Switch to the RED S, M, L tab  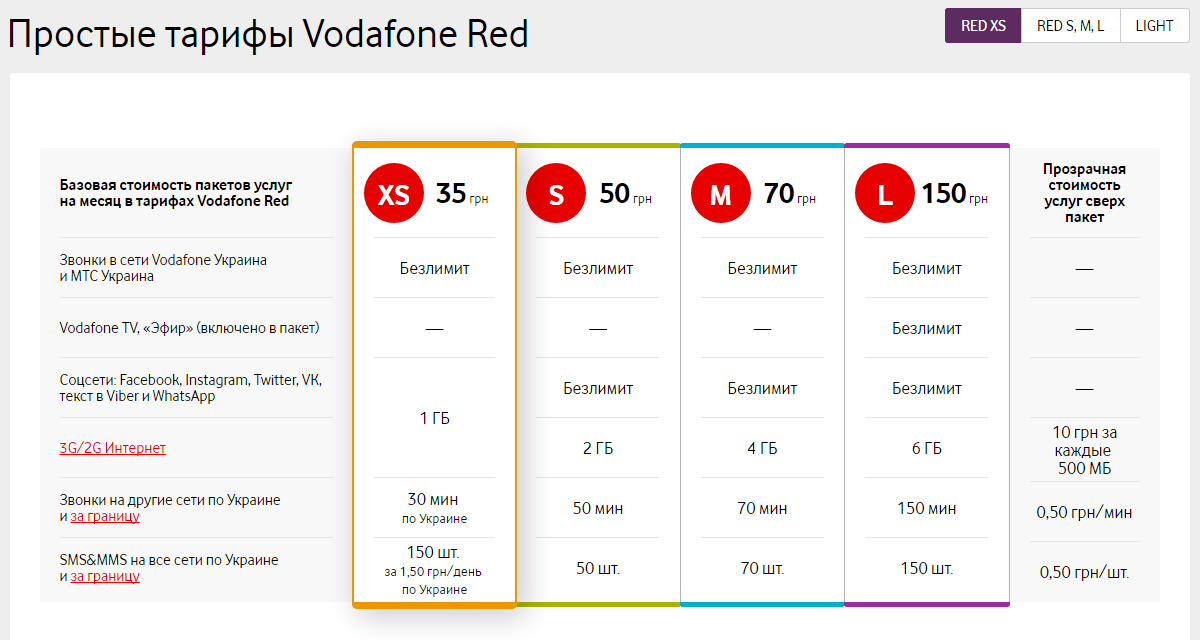[x=1071, y=26]
